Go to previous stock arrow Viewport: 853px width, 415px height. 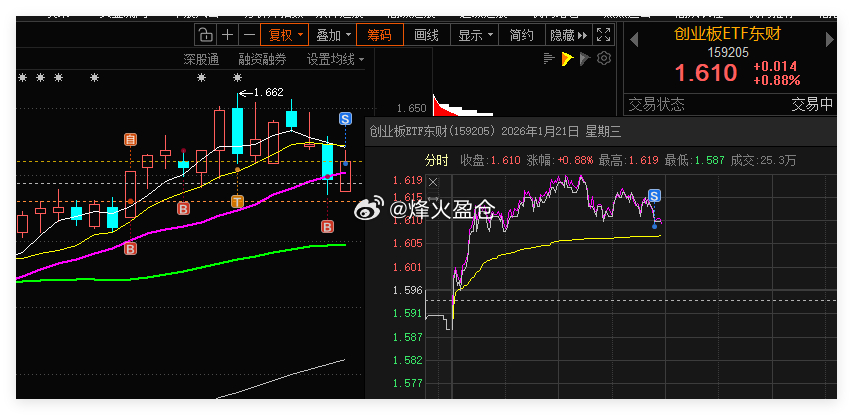click(633, 40)
